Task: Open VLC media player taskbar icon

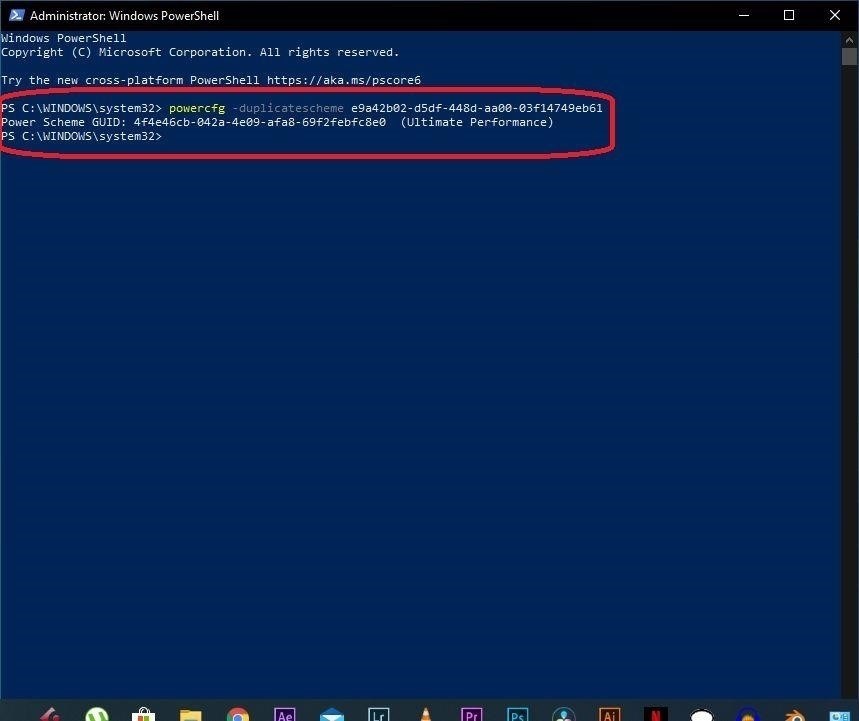Action: (x=426, y=714)
